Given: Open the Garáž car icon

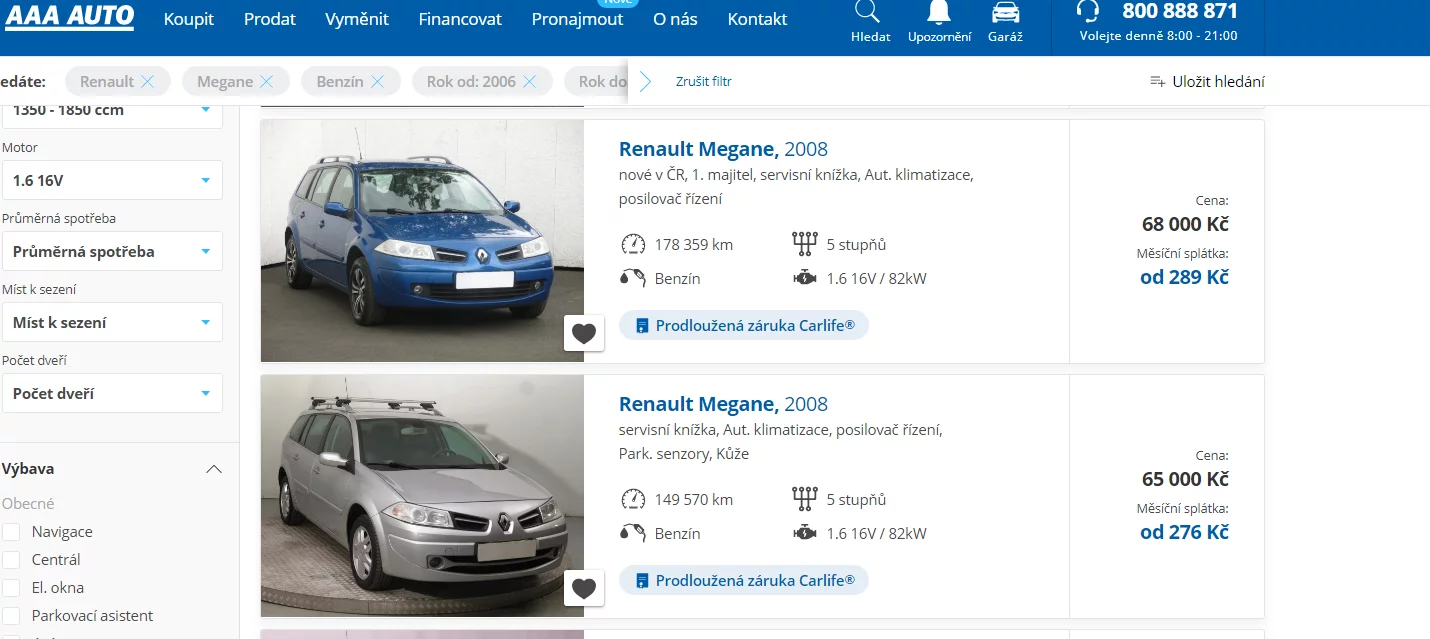Looking at the screenshot, I should point(1005,12).
